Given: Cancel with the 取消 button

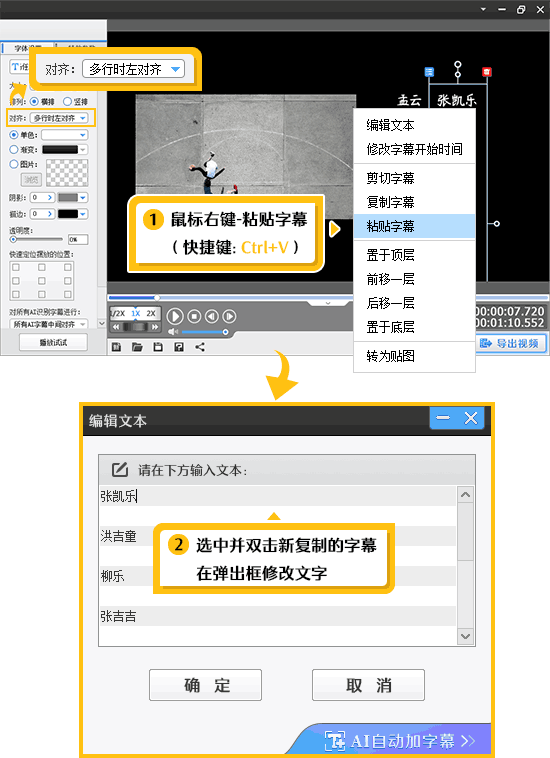Looking at the screenshot, I should coord(368,685).
